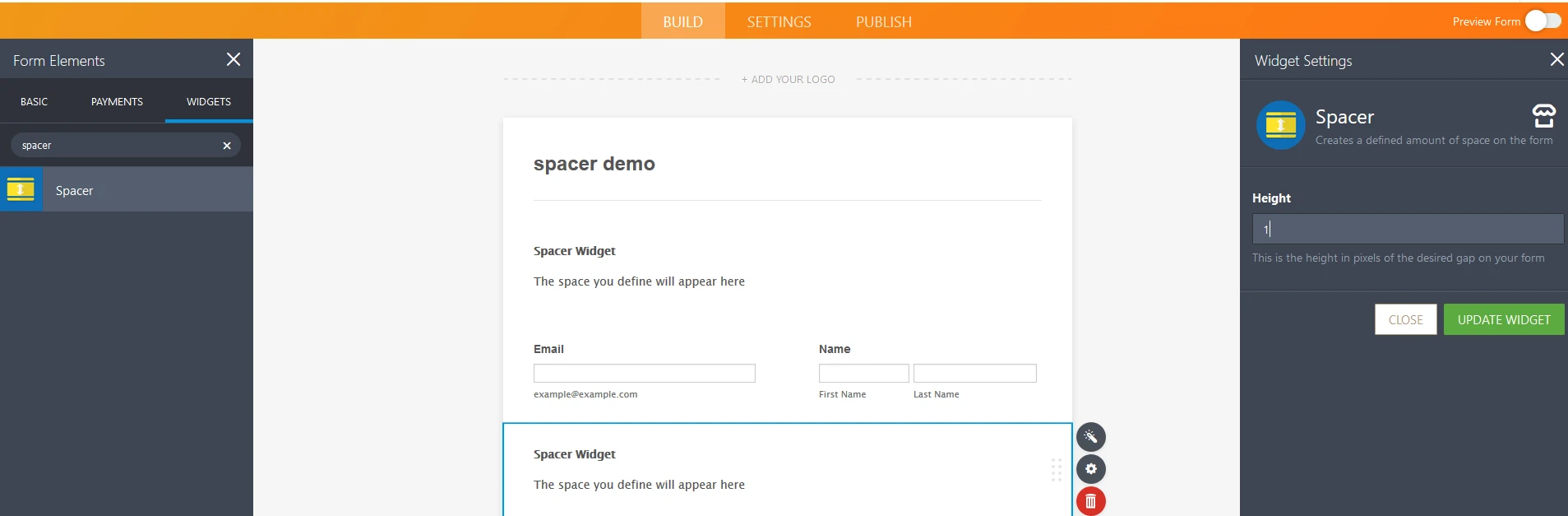Select the PAYMENTS elements tab
Viewport: 1568px width, 516px height.
(x=117, y=102)
